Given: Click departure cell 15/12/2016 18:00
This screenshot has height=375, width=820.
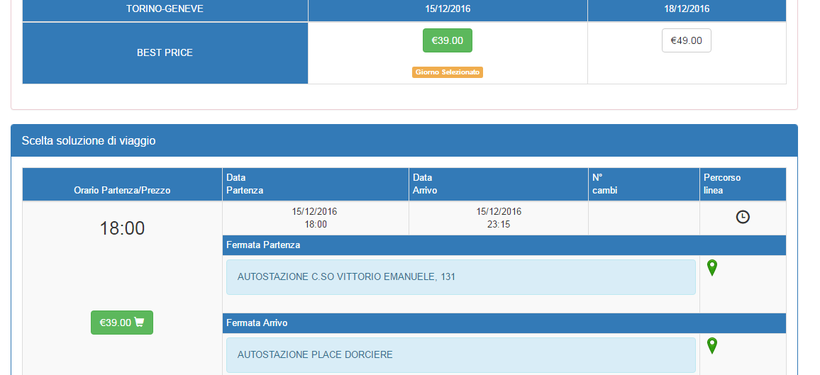Looking at the screenshot, I should pyautogui.click(x=315, y=218).
